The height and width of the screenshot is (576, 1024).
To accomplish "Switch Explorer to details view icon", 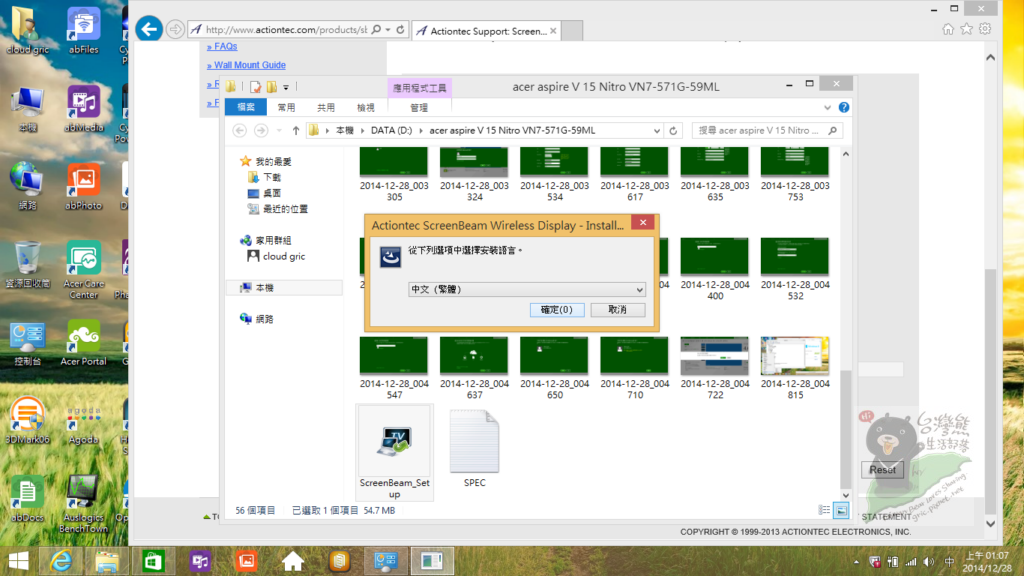I will point(824,511).
